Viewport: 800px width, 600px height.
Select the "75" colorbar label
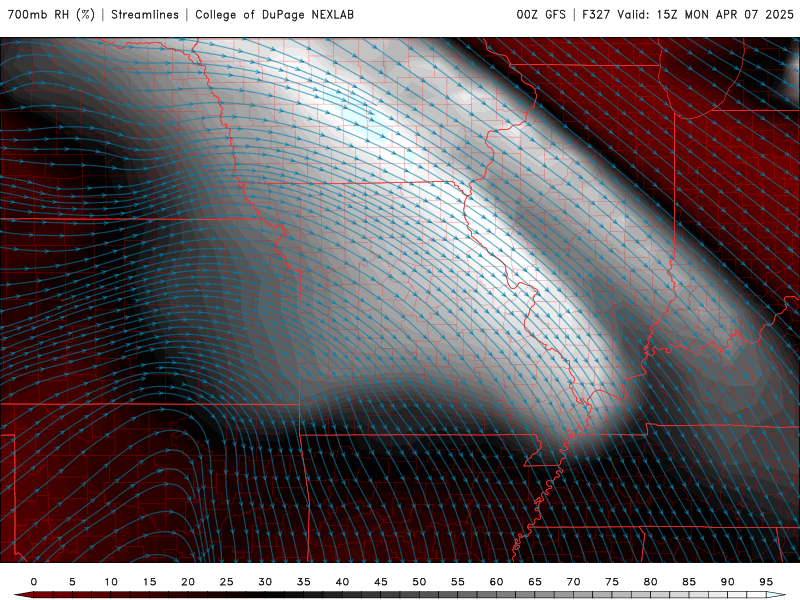(612, 582)
